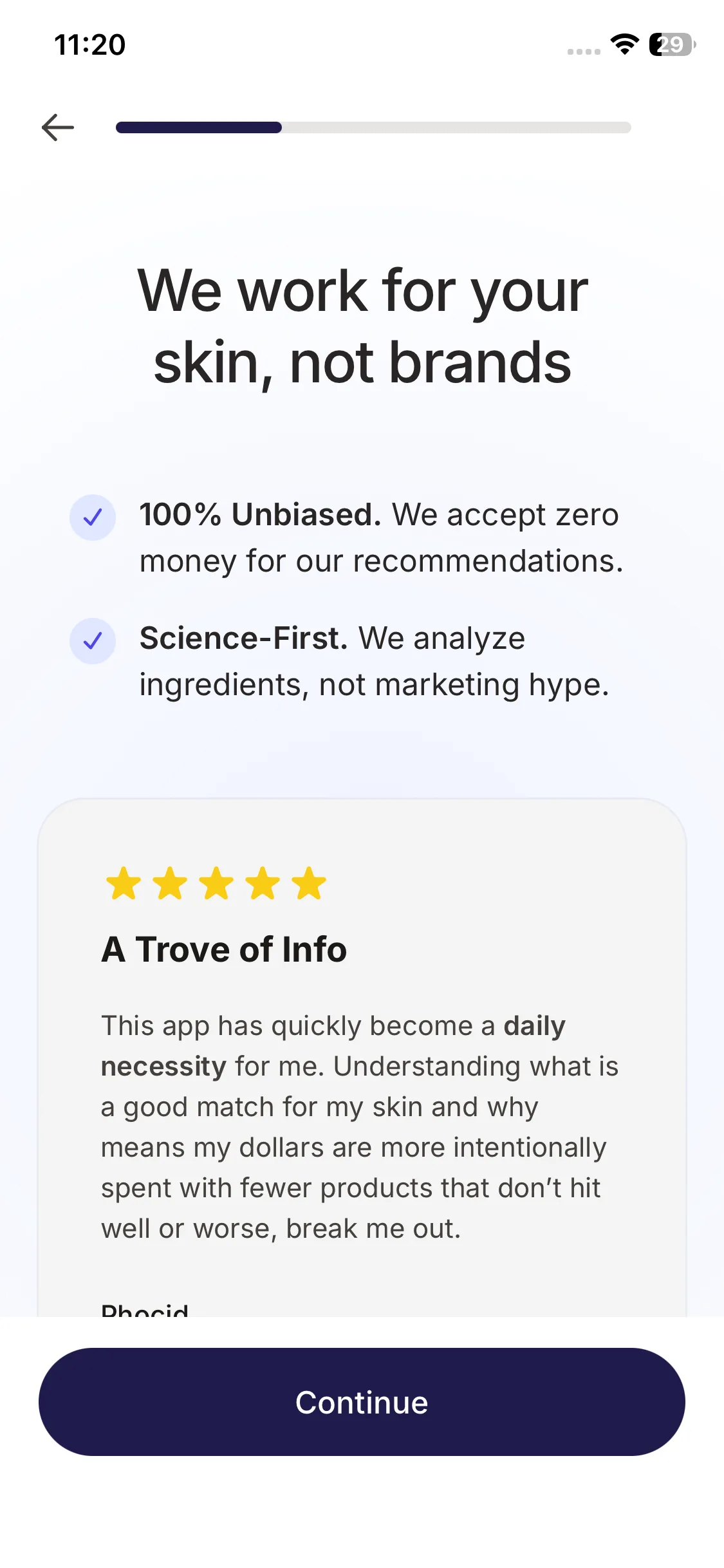Tap the battery level indicator
This screenshot has width=724, height=1568.
click(672, 44)
